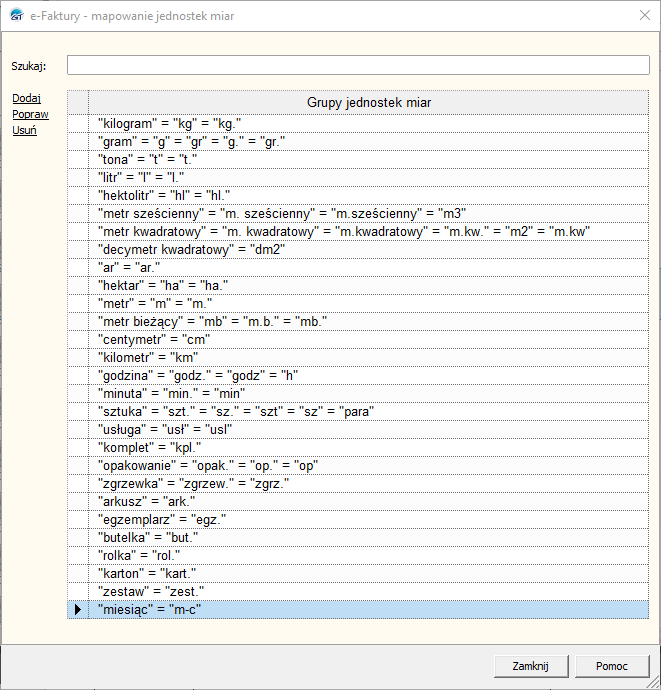Viewport: 661px width, 690px height.
Task: Click the row indicator arrow beside "miesiąc"
Action: (78, 609)
